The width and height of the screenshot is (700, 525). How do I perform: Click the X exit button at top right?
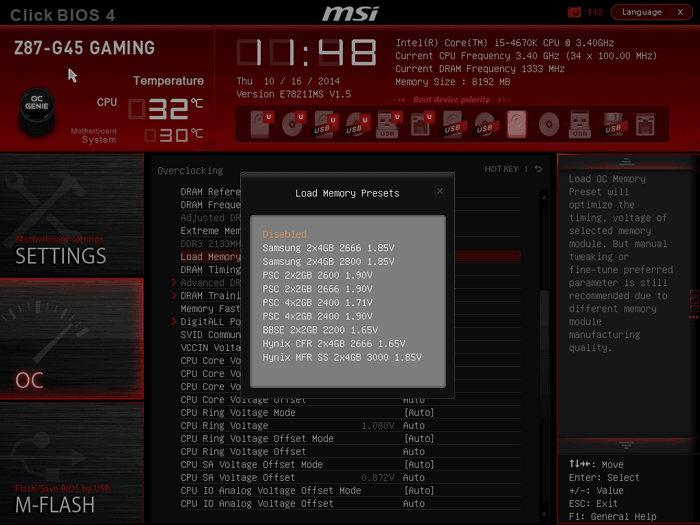point(680,12)
